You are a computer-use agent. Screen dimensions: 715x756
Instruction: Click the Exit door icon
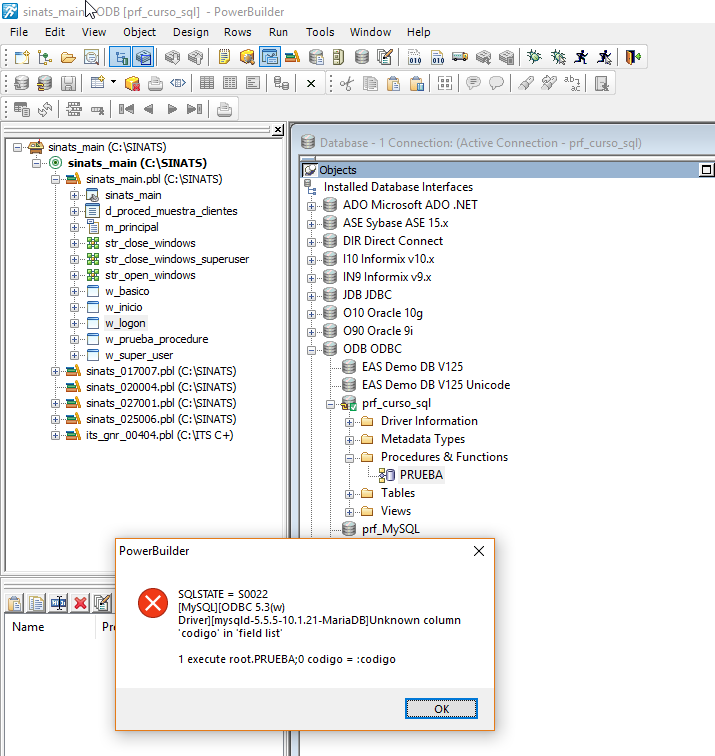[633, 57]
